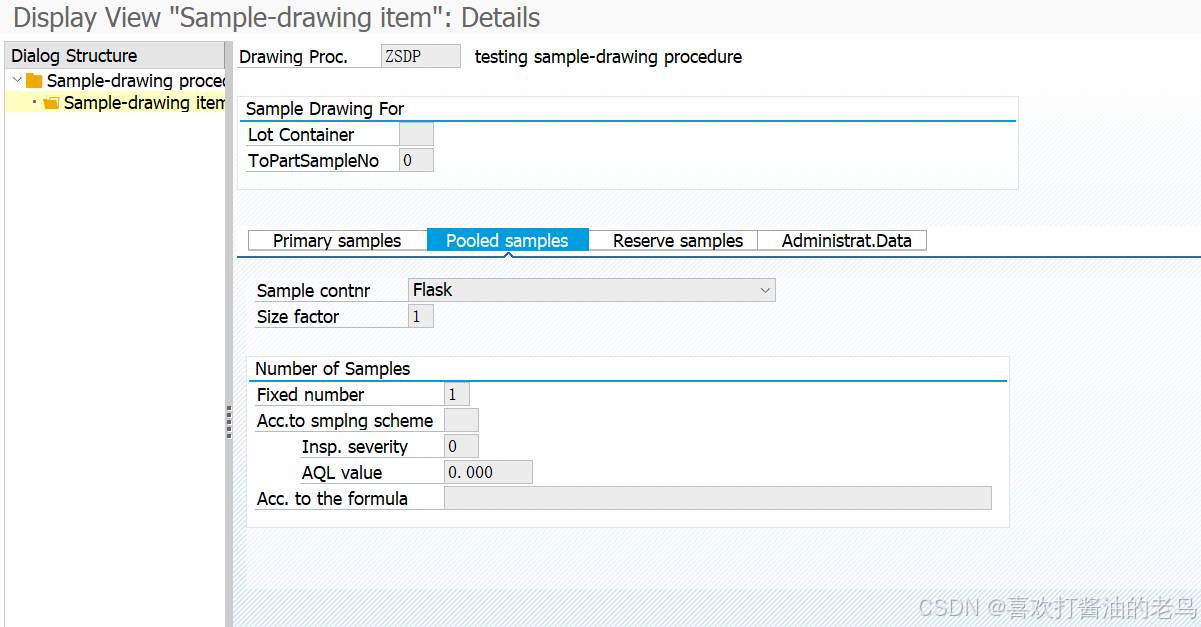Edit the Size factor value
Viewport: 1201px width, 627px height.
420,315
